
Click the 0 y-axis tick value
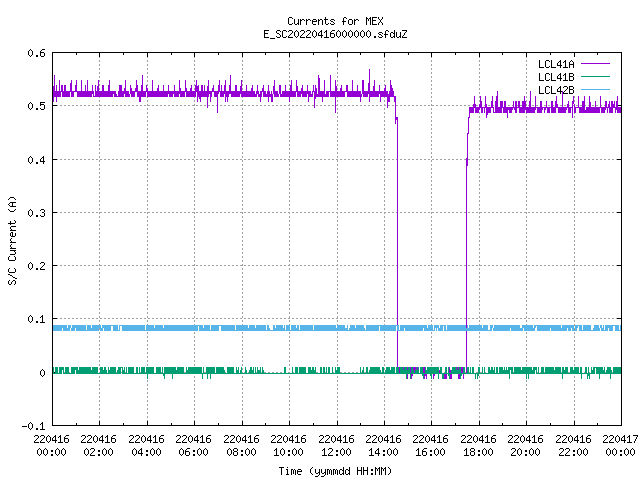click(42, 373)
